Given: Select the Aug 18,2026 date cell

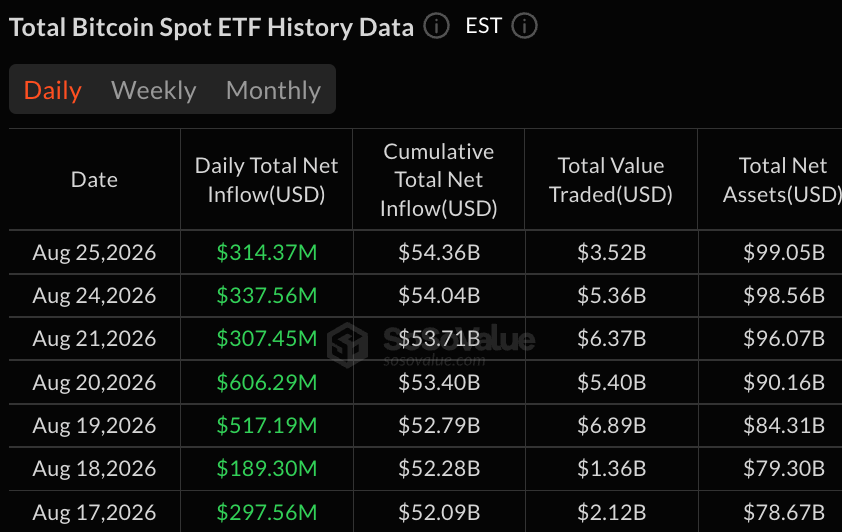Looking at the screenshot, I should [95, 469].
